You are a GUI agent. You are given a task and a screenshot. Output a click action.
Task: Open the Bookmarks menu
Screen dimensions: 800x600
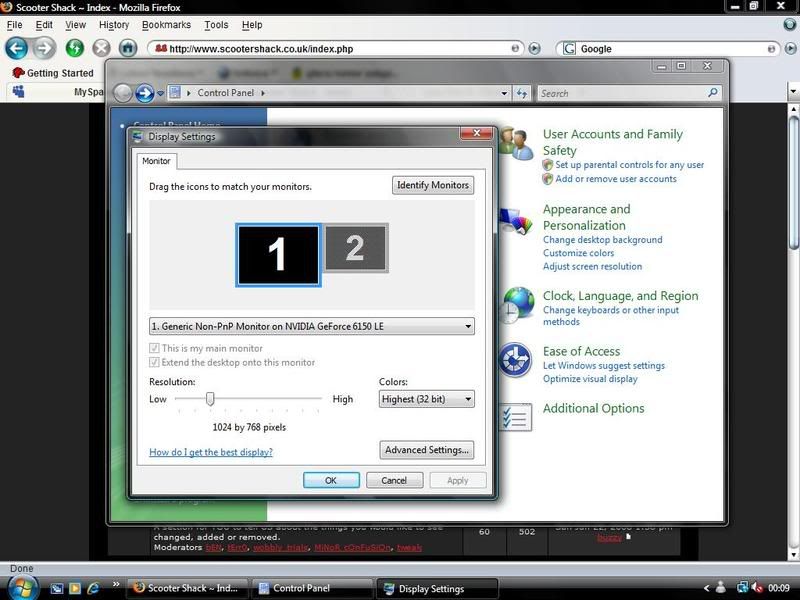(x=166, y=25)
